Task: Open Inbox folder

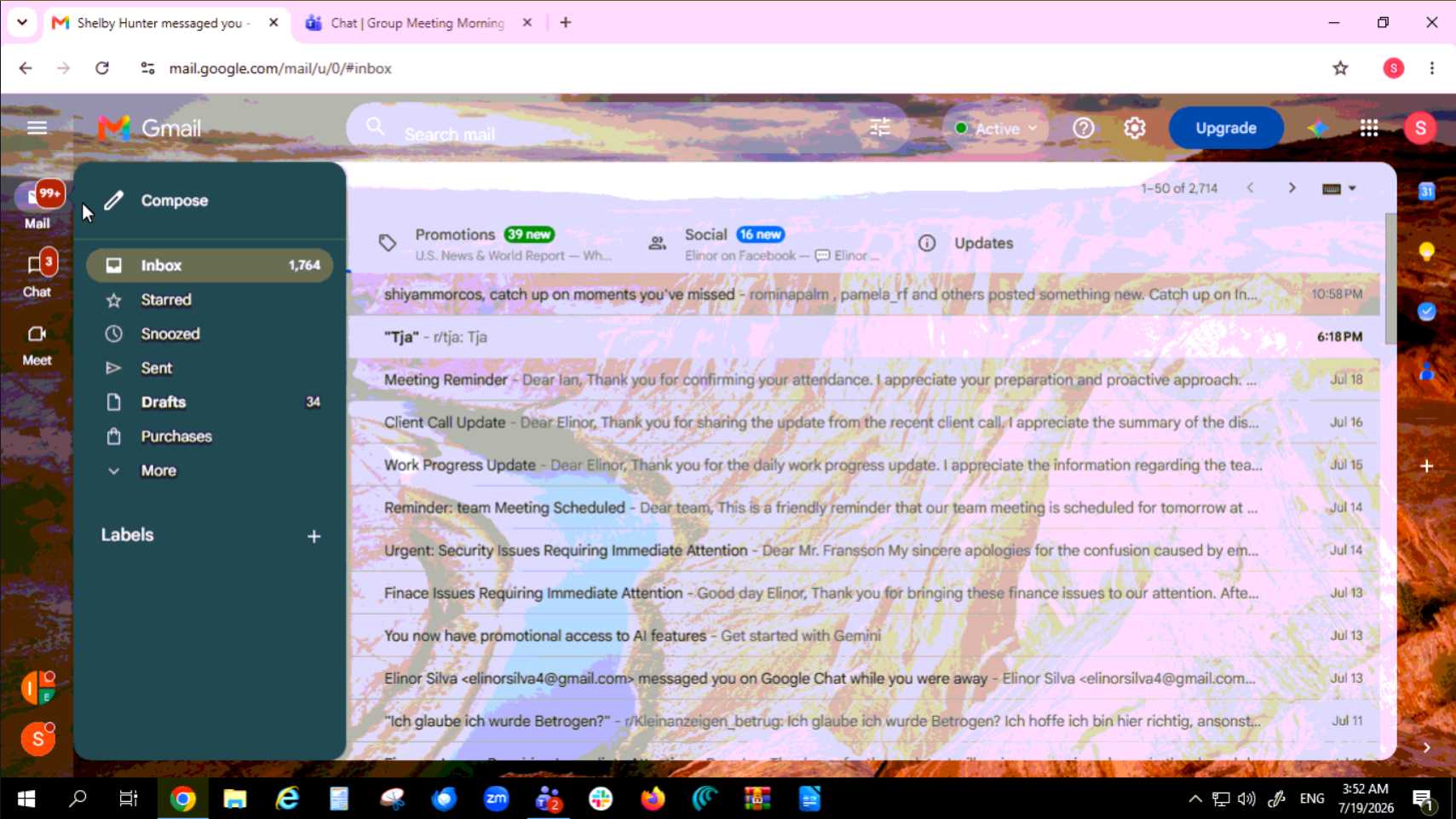Action: 210,265
